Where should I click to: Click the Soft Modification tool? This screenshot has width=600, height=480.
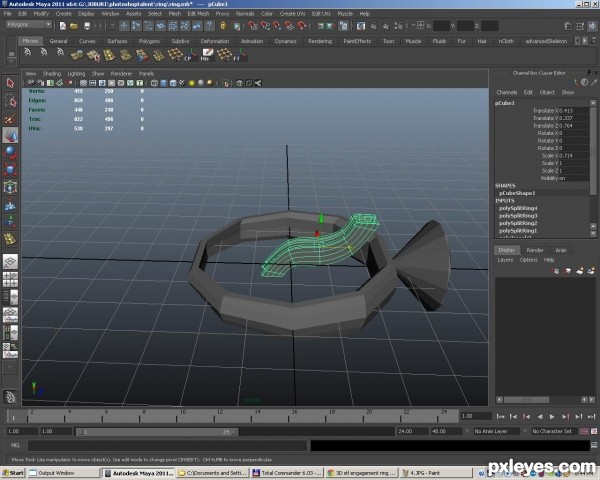tap(10, 205)
